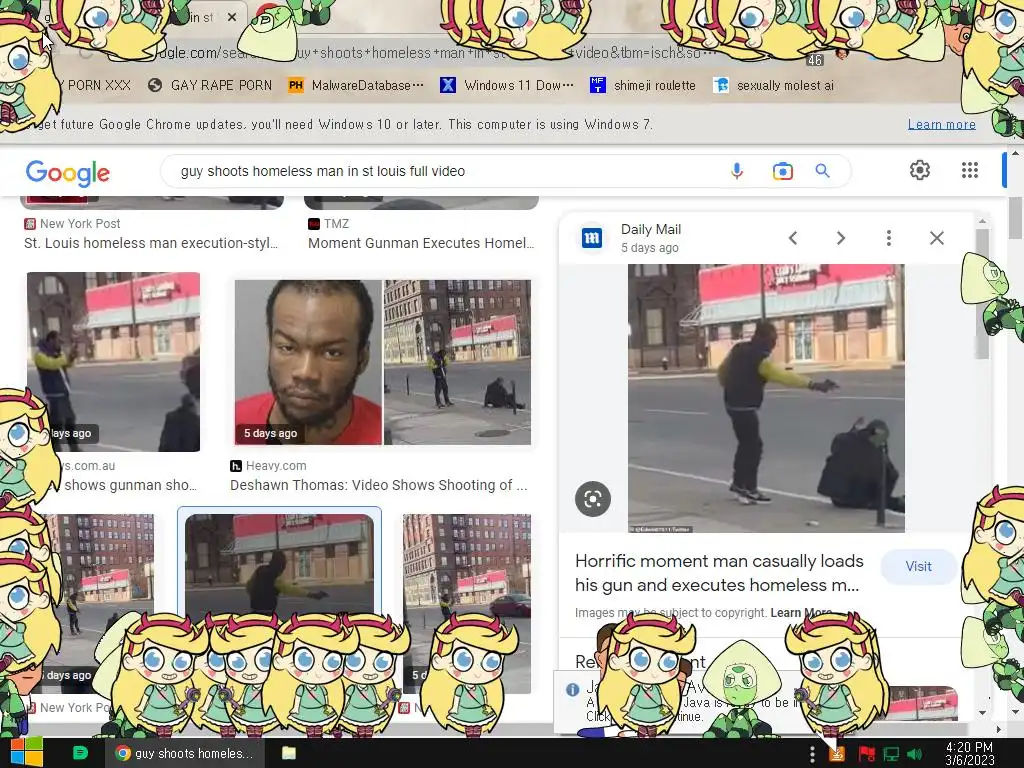Close the Daily Mail preview panel
This screenshot has height=768, width=1024.
[936, 238]
